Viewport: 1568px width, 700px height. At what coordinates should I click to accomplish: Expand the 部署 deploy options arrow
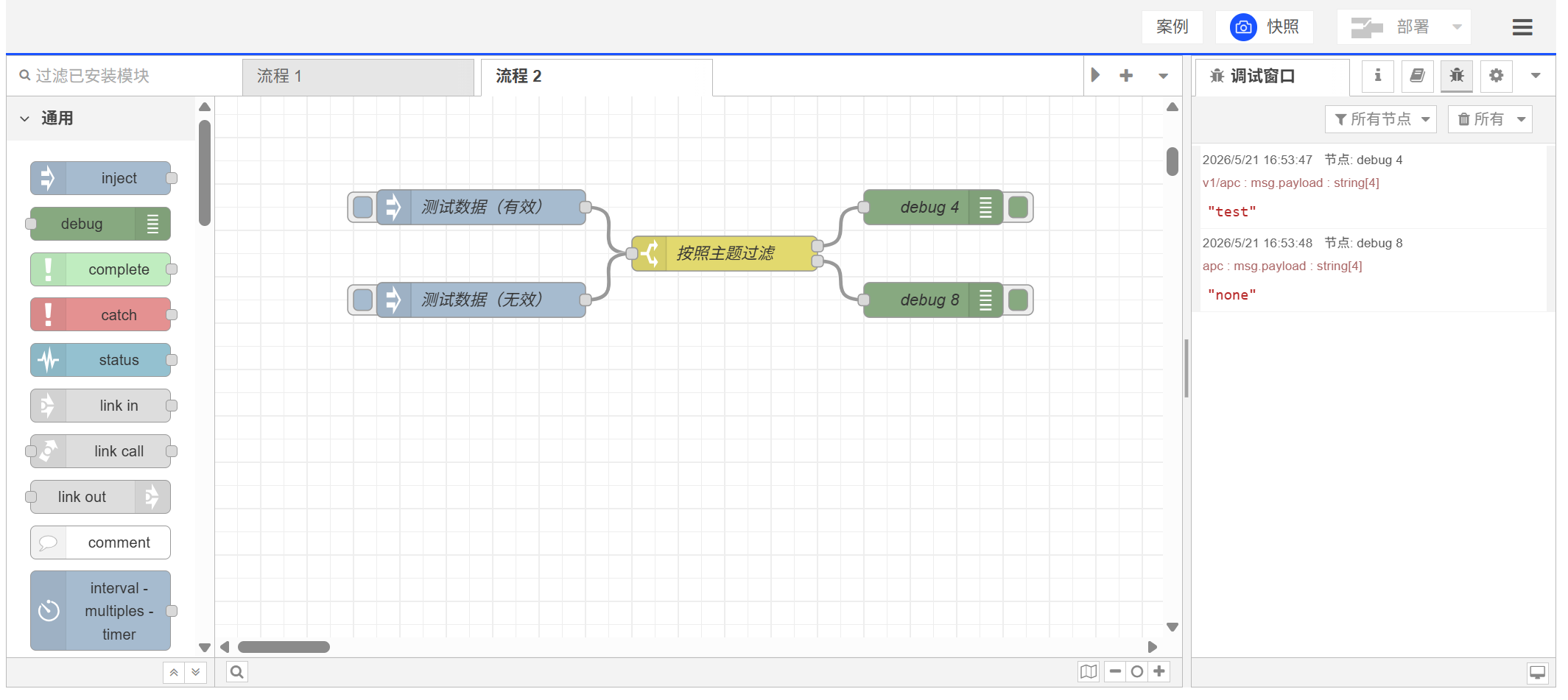(1457, 27)
